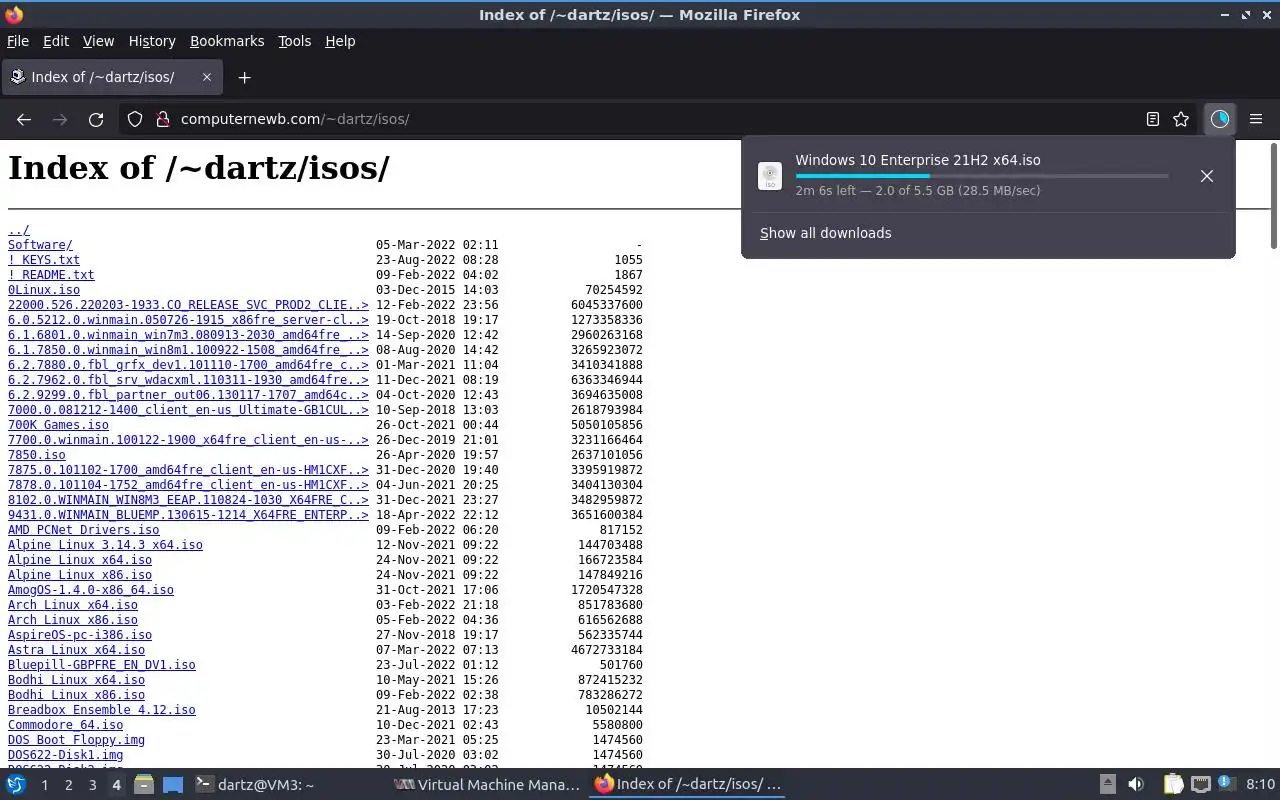Switch to workspace 4
1280x800 pixels.
pyautogui.click(x=116, y=785)
